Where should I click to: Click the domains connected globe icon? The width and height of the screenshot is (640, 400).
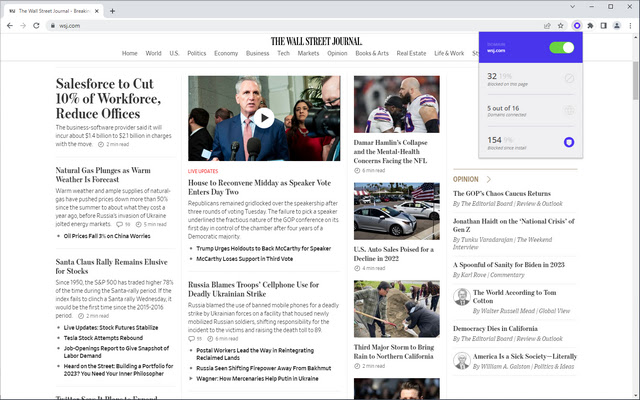pyautogui.click(x=569, y=110)
